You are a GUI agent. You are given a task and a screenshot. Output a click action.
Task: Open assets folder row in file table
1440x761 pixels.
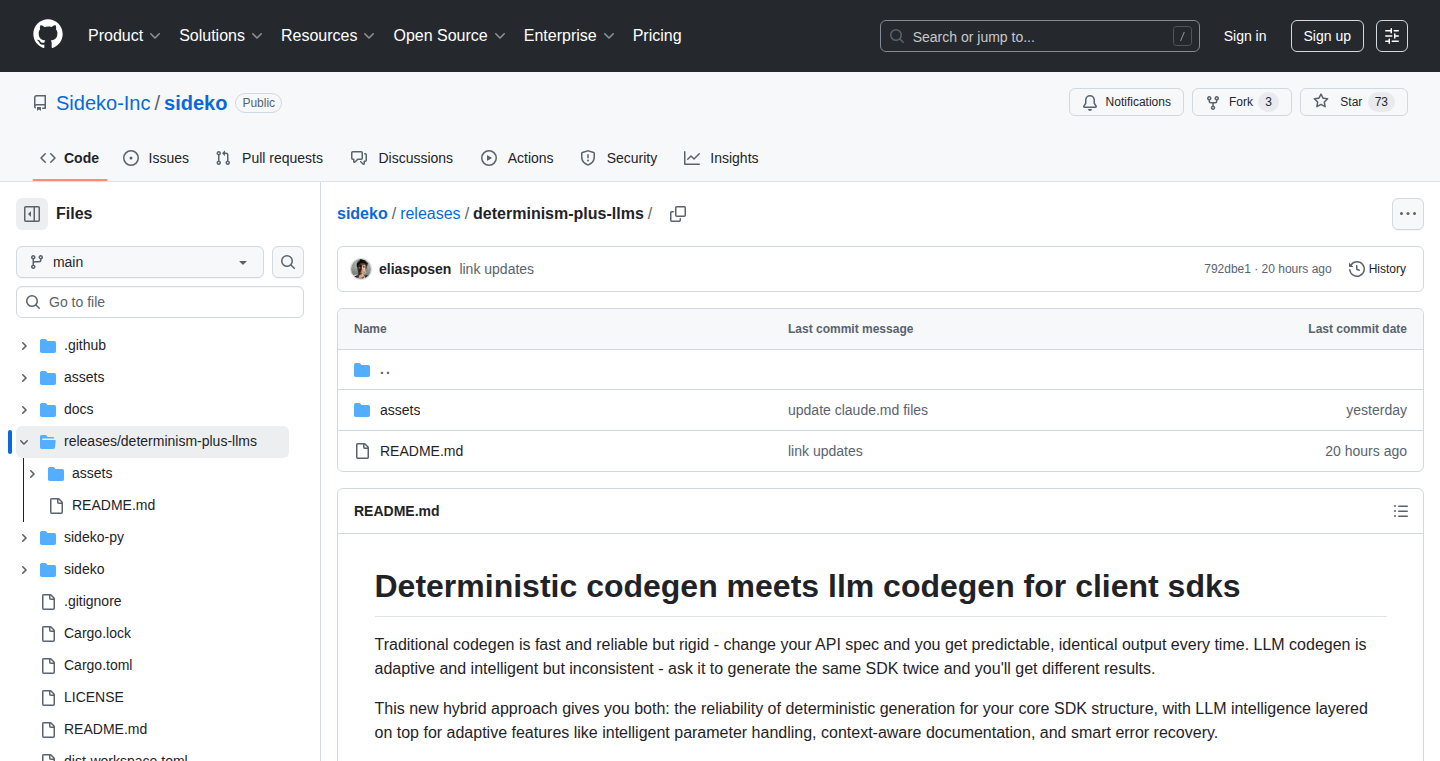(x=400, y=410)
